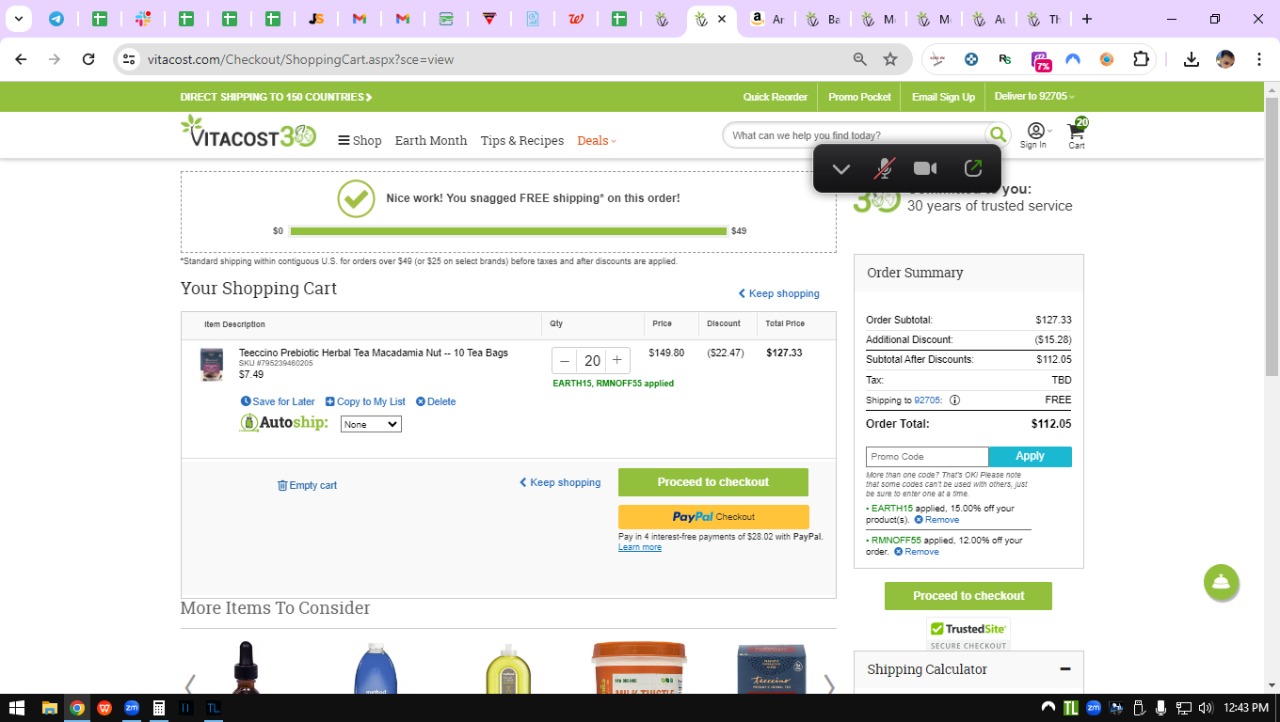This screenshot has width=1280, height=722.
Task: Open the cart icon in the site header
Action: point(1077,133)
